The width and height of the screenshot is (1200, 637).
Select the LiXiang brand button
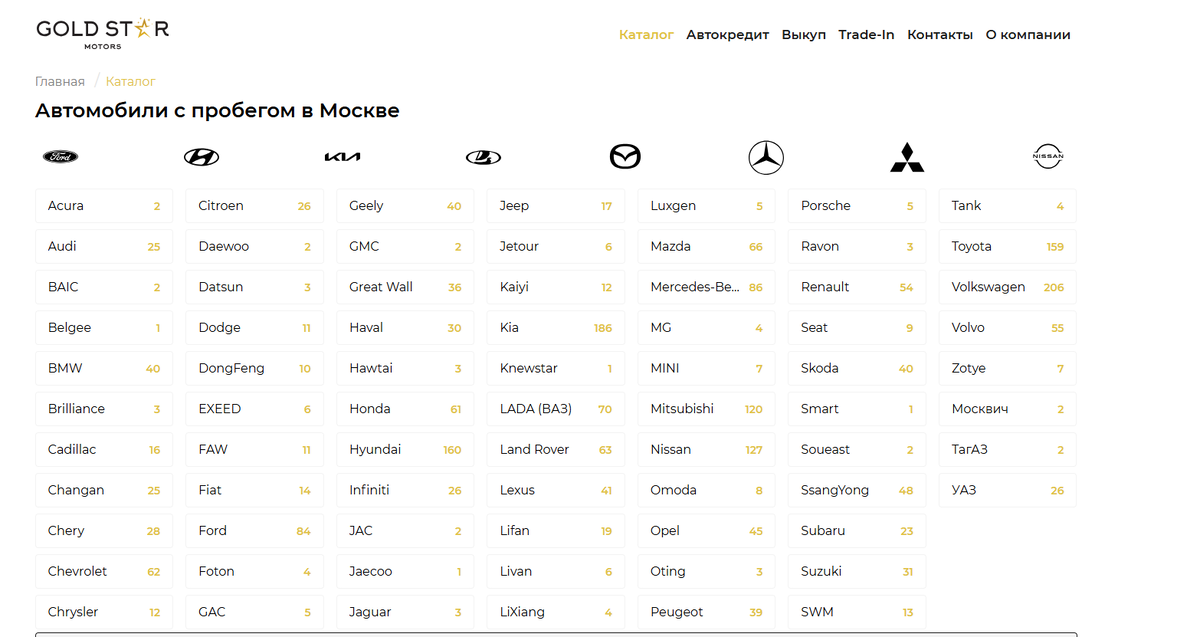click(556, 612)
